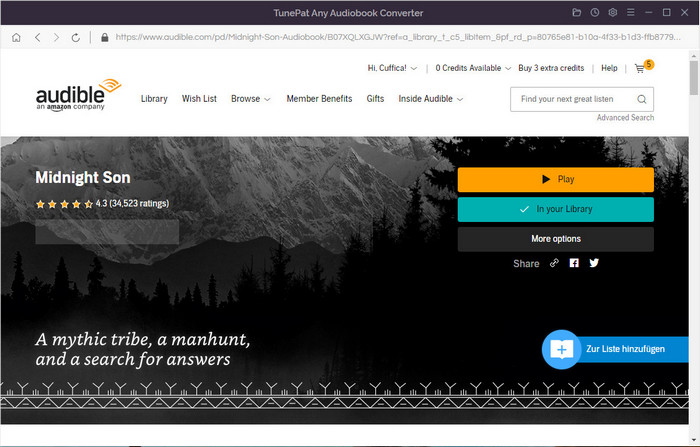The image size is (700, 447).
Task: Click the scrollbar down arrow
Action: 693,439
